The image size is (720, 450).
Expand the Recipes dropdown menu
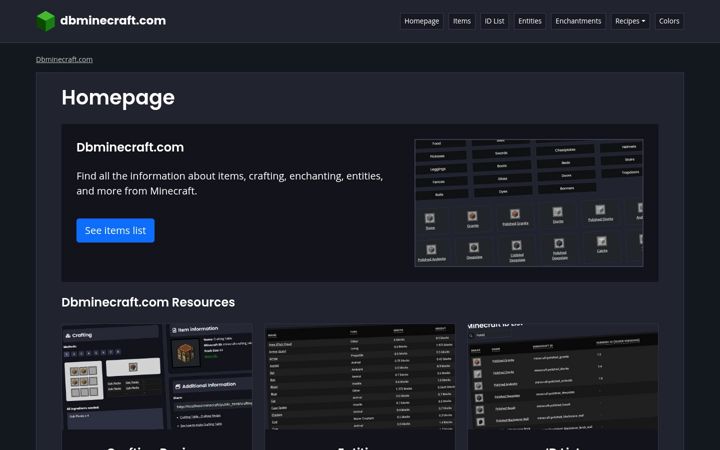click(630, 21)
